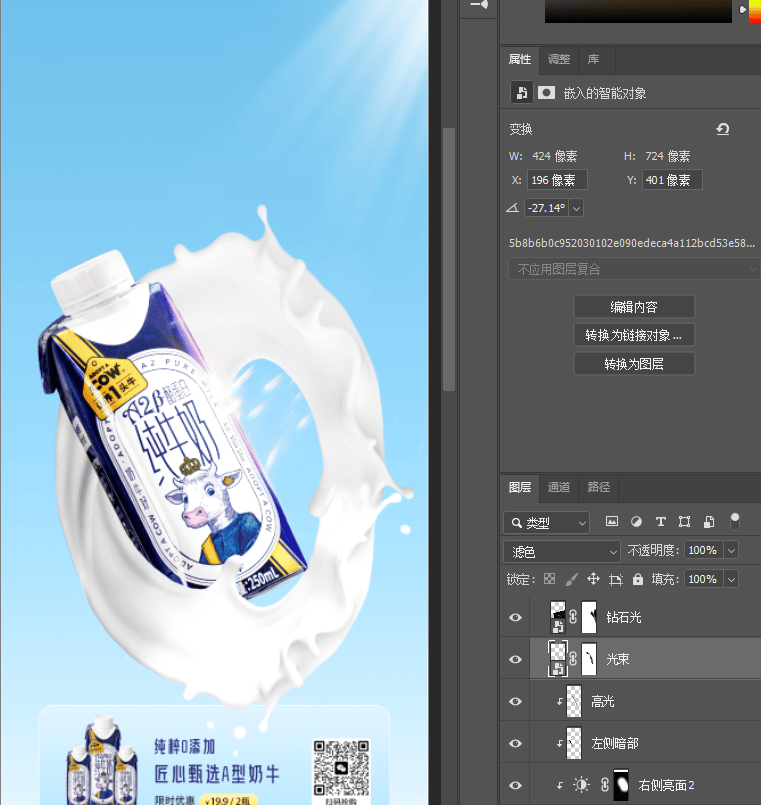Click the dark gradient color ramp at top
Viewport: 761px width, 805px height.
[638, 11]
